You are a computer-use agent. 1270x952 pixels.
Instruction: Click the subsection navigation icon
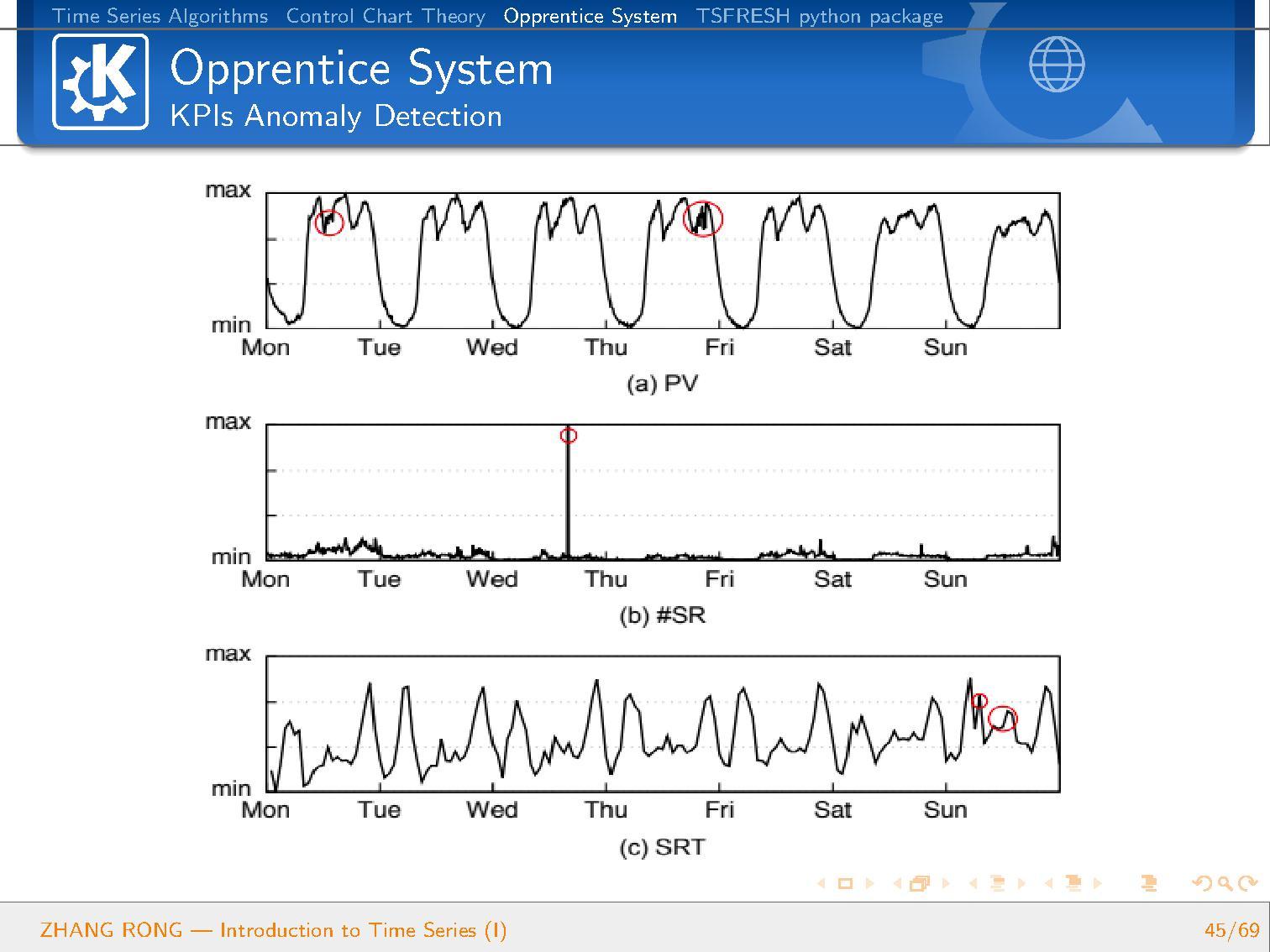pos(998,883)
